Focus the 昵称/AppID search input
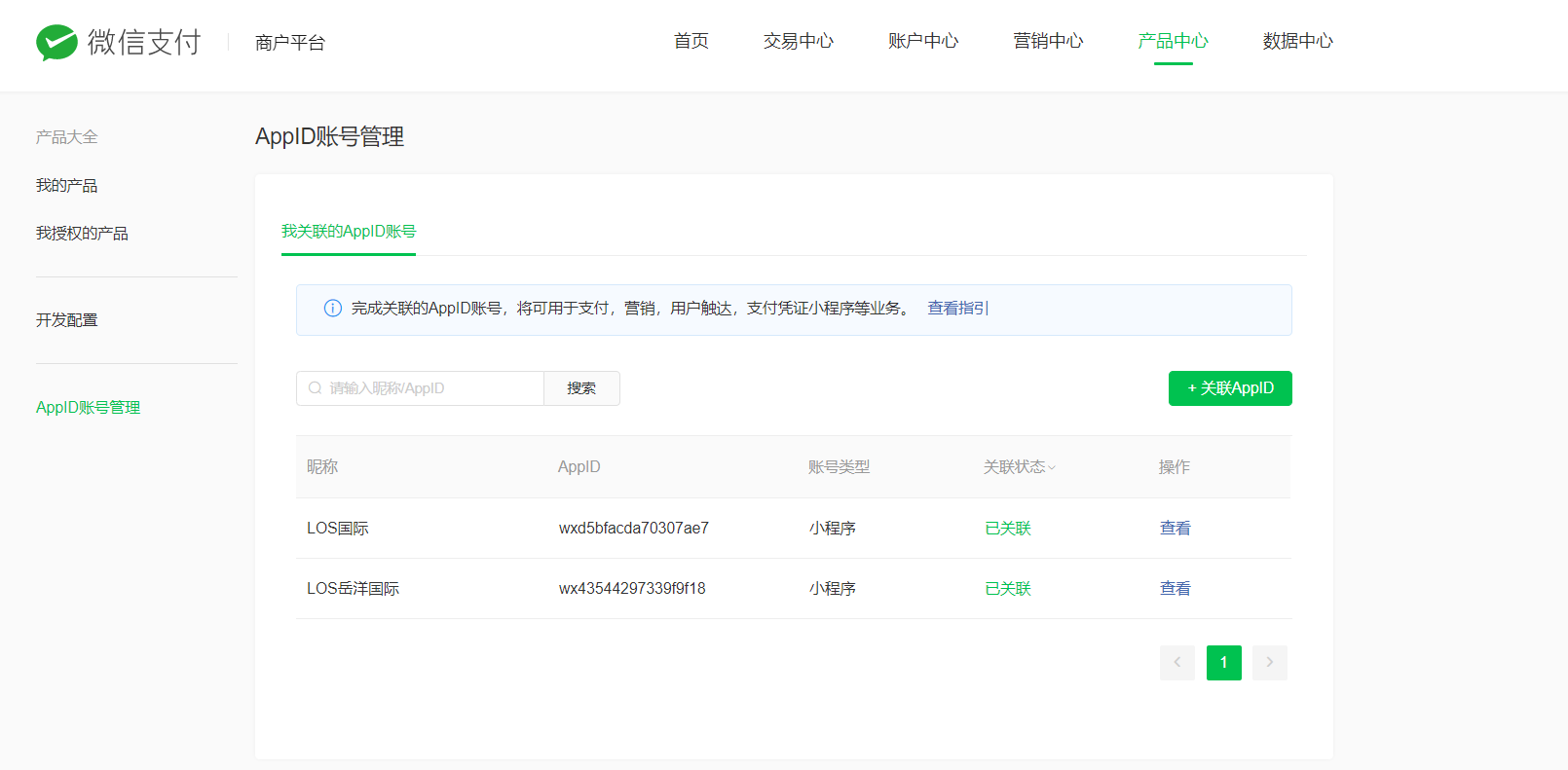The width and height of the screenshot is (1568, 770). click(421, 388)
